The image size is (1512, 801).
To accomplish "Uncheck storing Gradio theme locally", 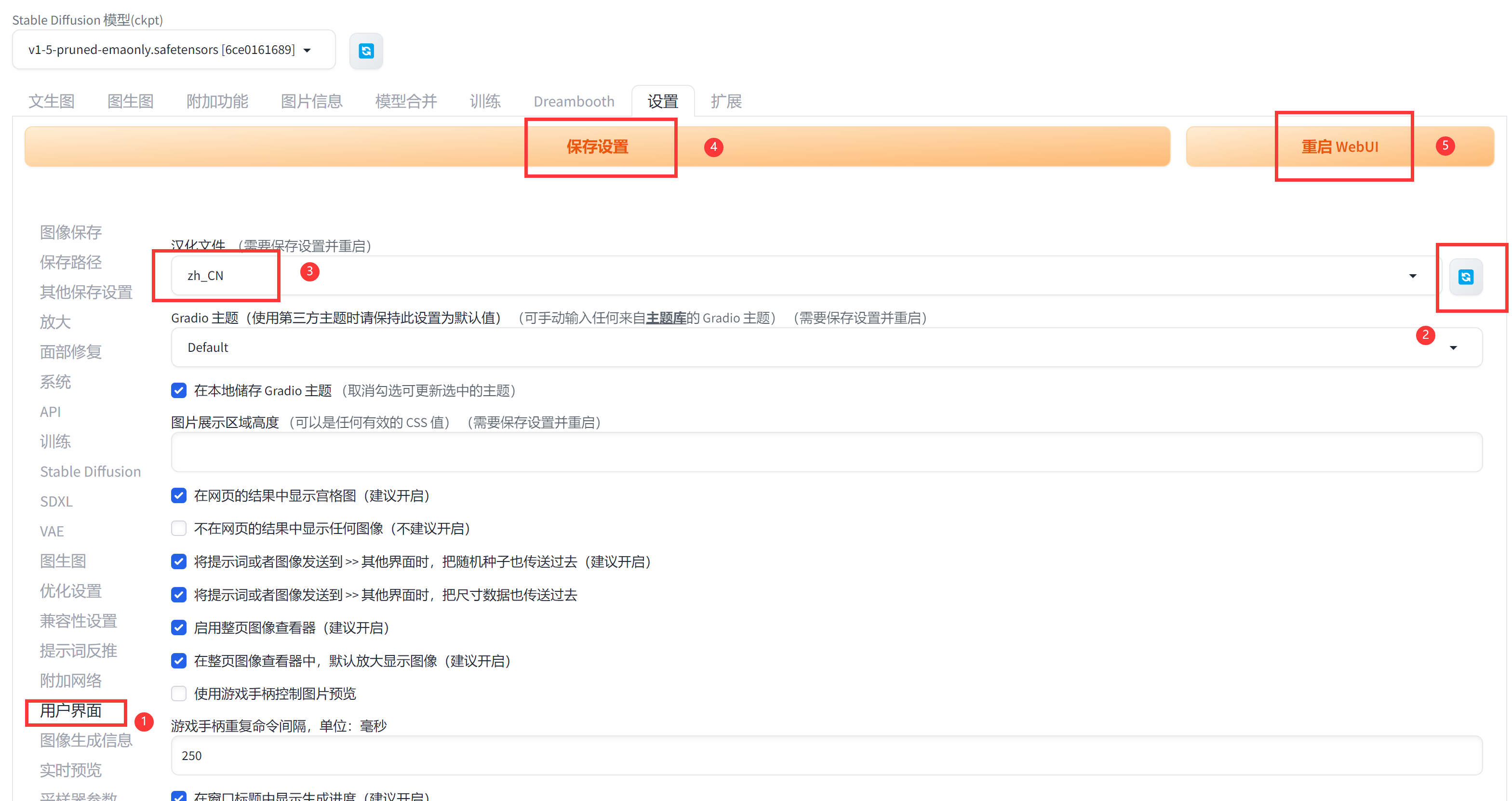I will [x=178, y=391].
